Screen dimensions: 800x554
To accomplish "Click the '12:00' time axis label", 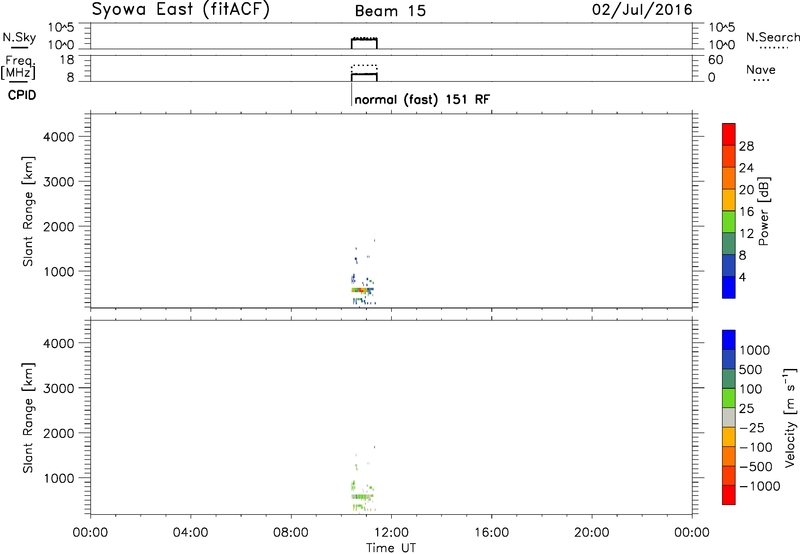I will point(391,533).
